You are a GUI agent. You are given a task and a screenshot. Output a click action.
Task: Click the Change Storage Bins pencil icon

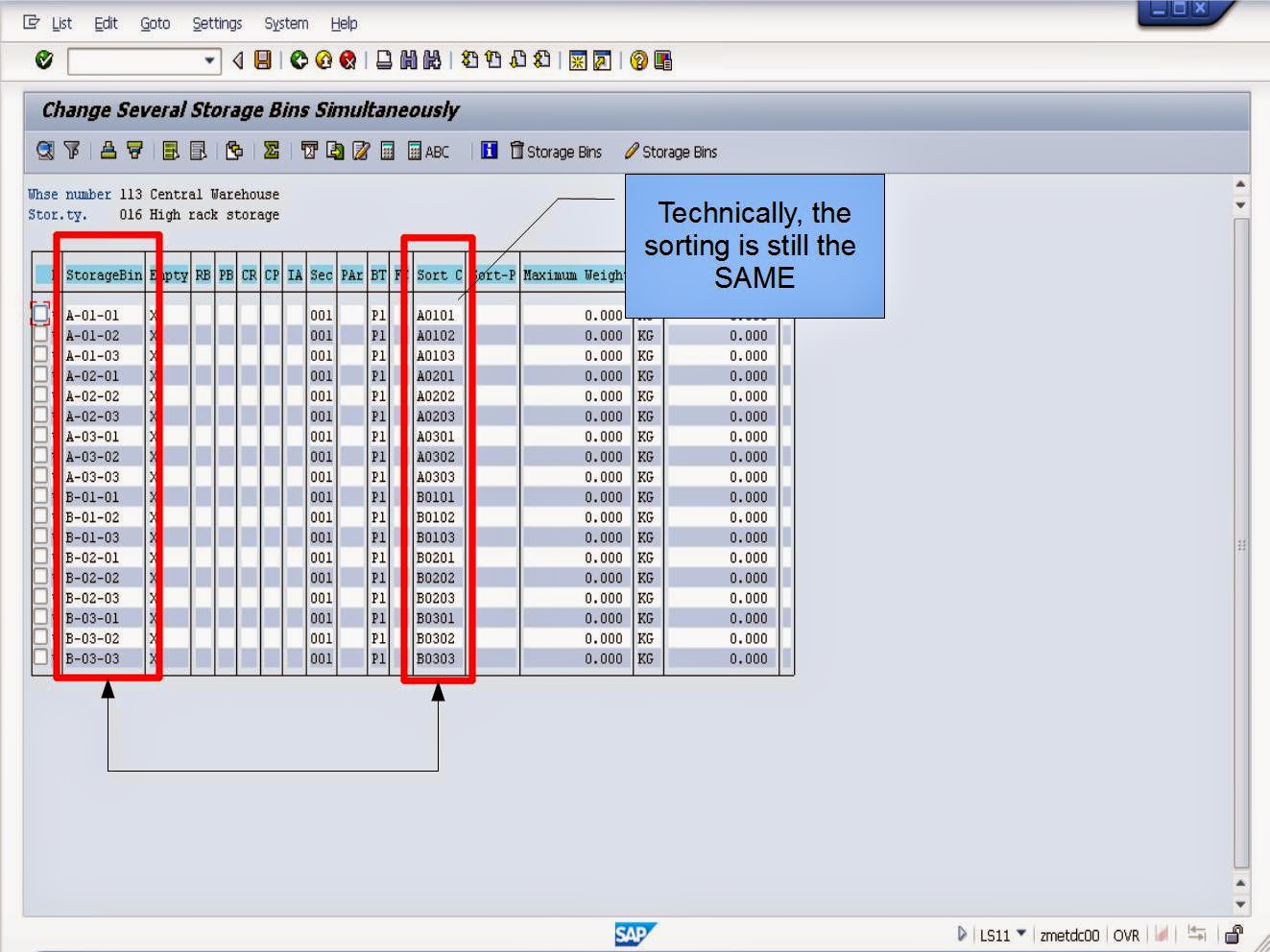click(672, 151)
